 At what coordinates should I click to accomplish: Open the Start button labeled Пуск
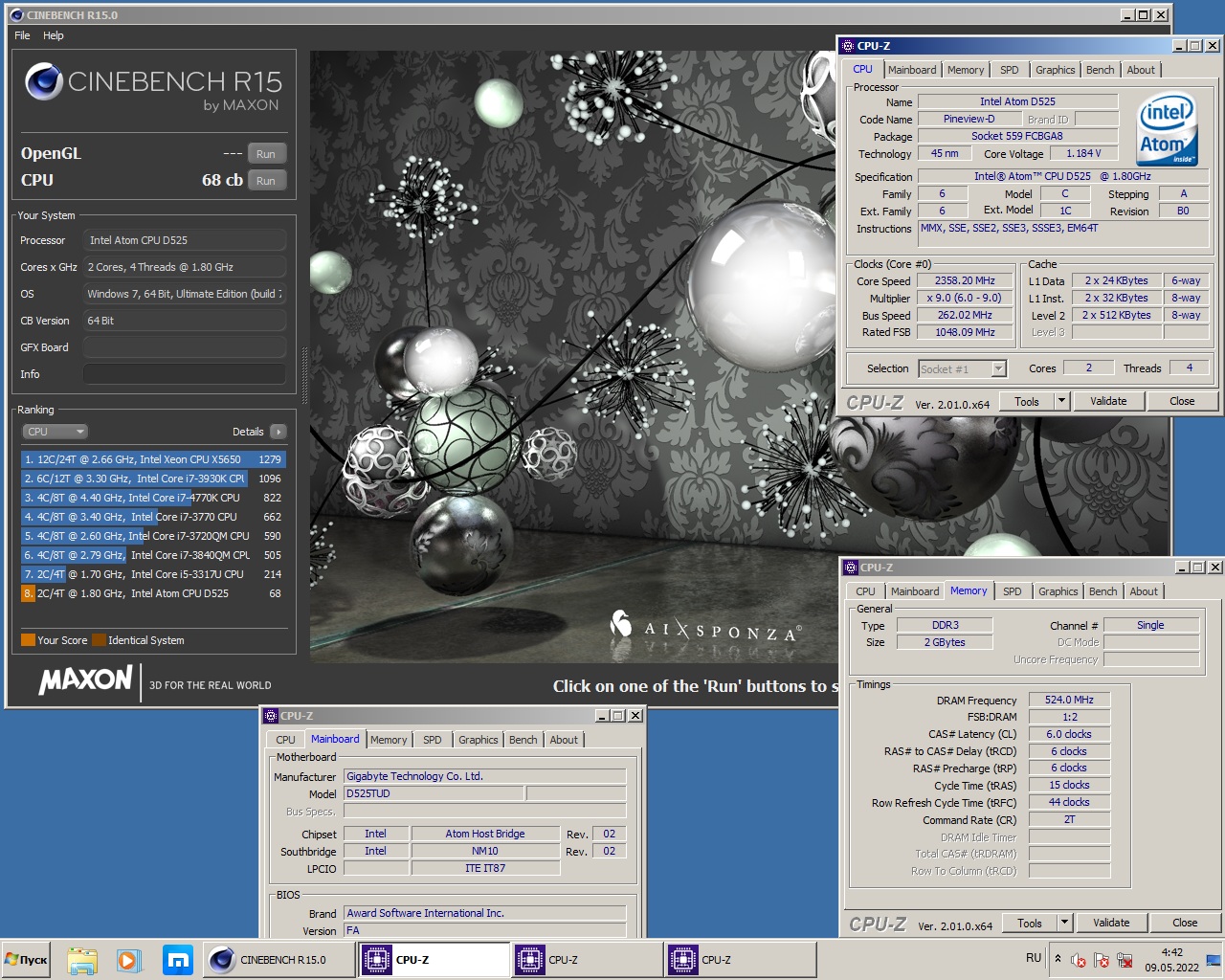pos(27,960)
